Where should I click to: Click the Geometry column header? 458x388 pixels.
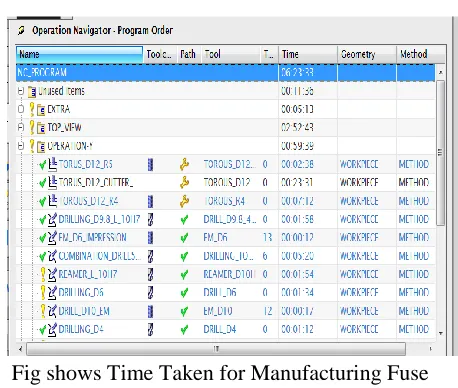(x=367, y=54)
